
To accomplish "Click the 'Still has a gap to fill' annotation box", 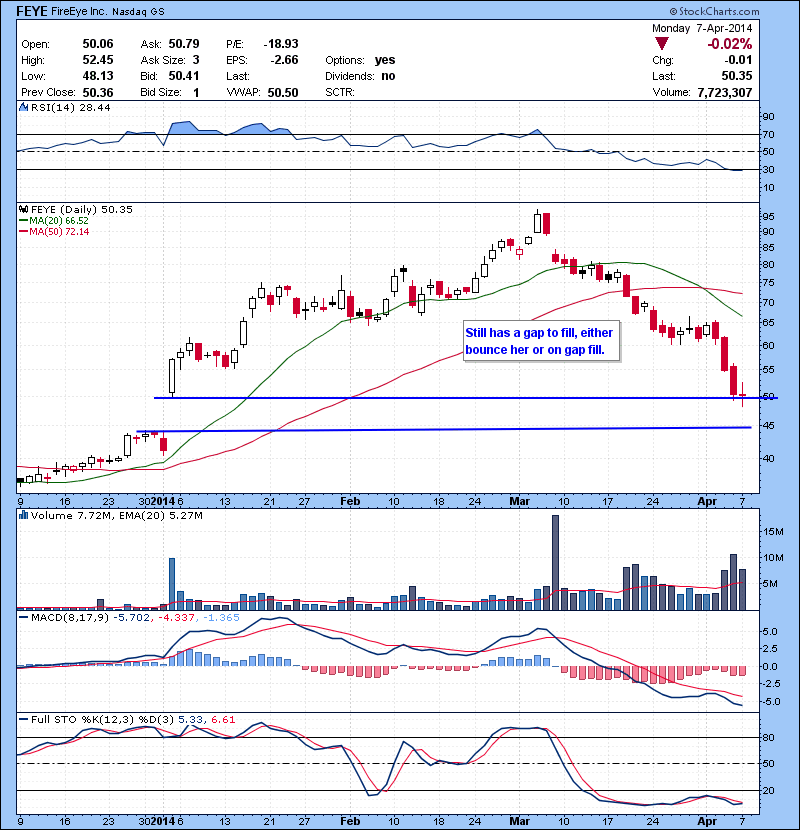I will 541,341.
